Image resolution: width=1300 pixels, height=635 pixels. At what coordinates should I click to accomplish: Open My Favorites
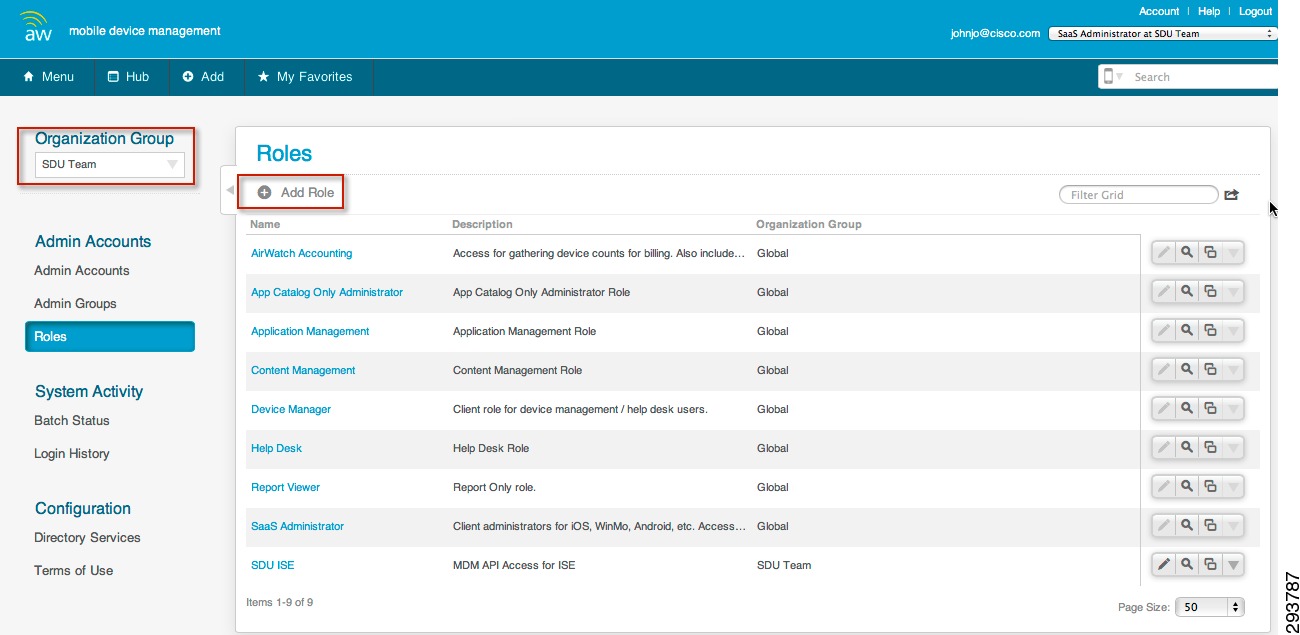[305, 77]
